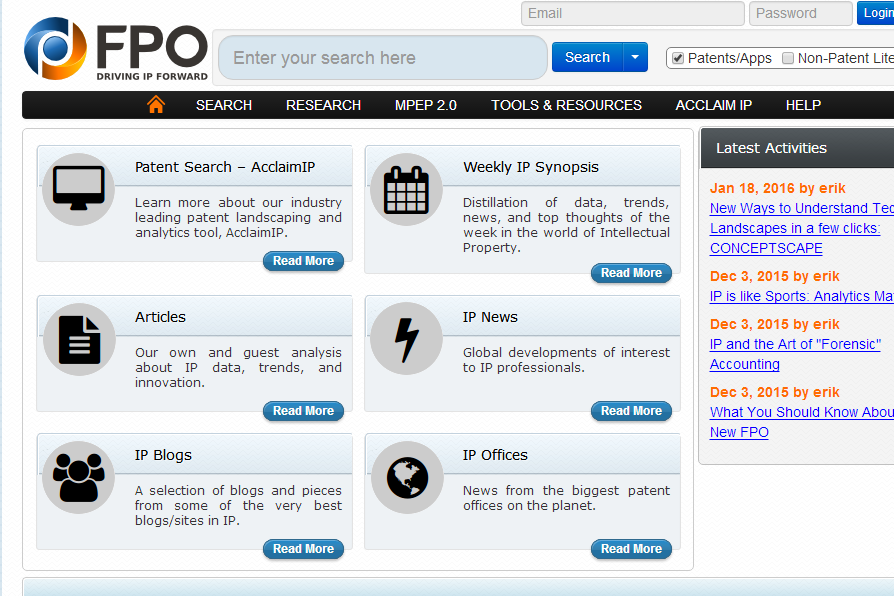The image size is (894, 596).
Task: Open the TOOLS & RESOURCES menu
Action: tap(566, 105)
